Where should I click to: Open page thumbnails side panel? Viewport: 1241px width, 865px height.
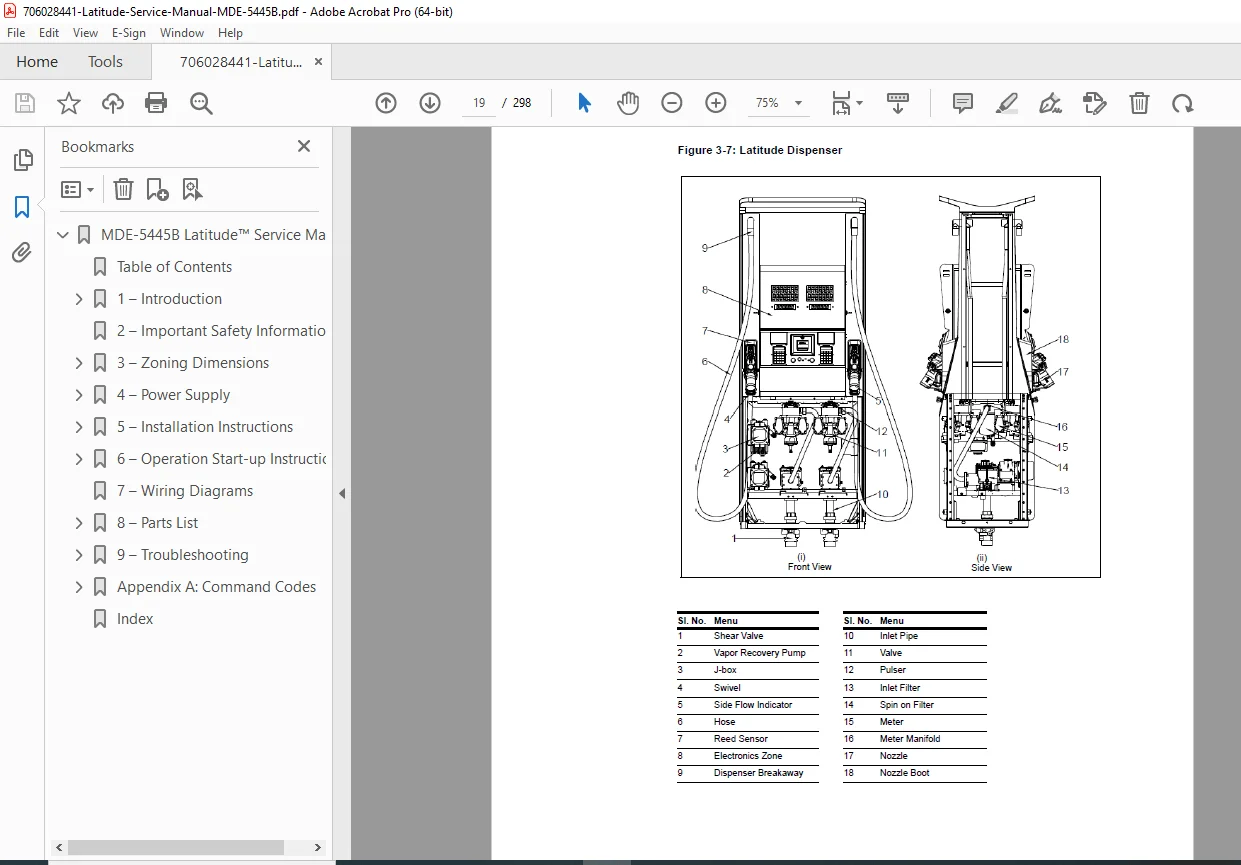[x=22, y=160]
